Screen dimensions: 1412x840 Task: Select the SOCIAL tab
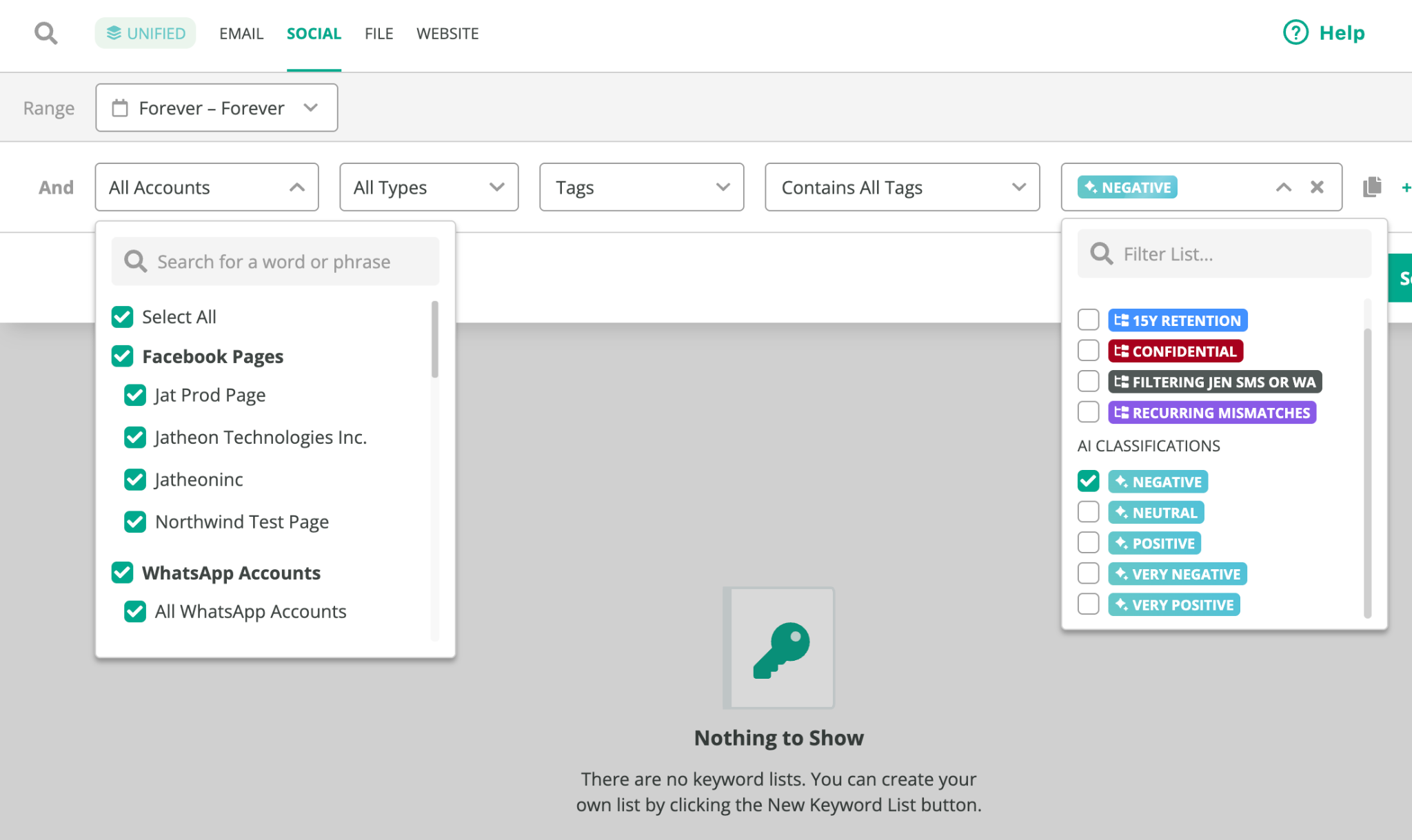click(314, 33)
